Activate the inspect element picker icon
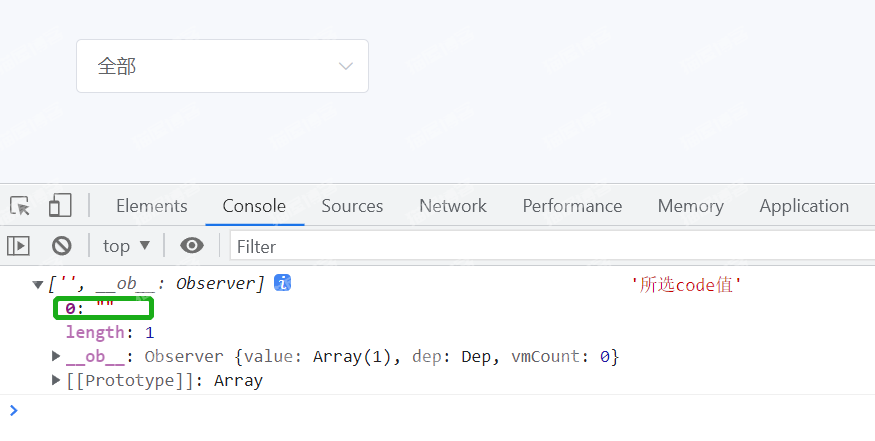The width and height of the screenshot is (875, 441). coord(20,206)
